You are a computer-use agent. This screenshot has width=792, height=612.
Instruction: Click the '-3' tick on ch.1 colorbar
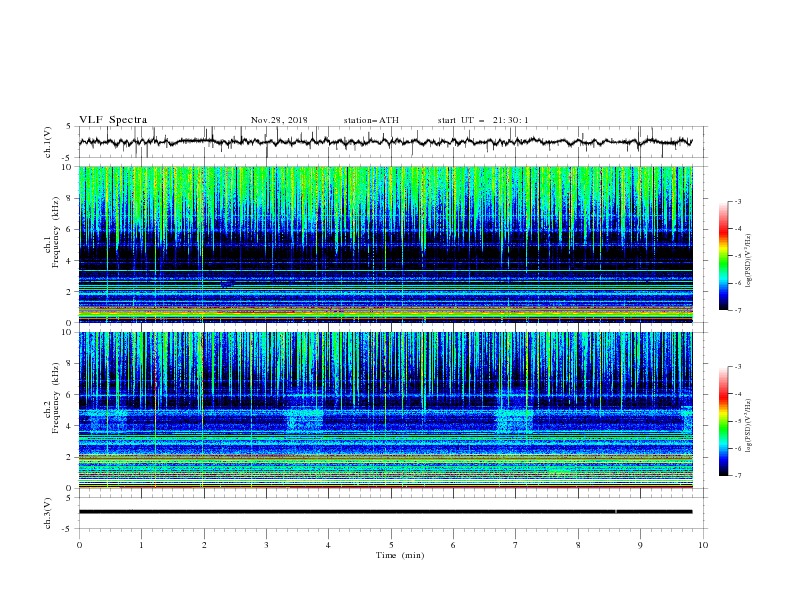coord(738,201)
